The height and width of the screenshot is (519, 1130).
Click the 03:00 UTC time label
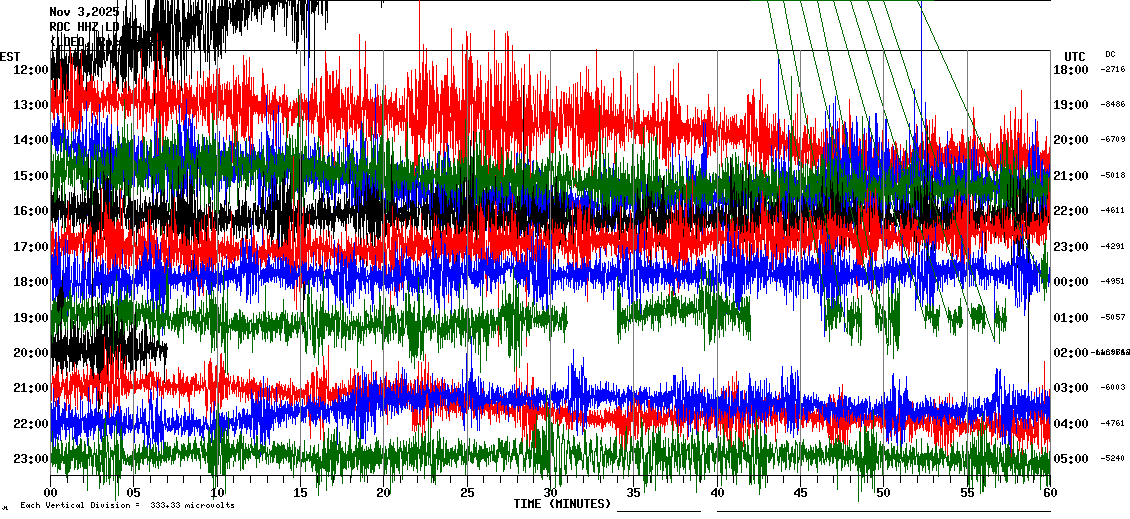coord(1070,388)
